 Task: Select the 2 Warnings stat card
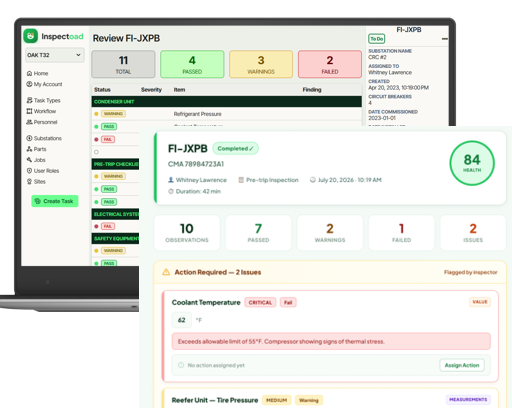click(330, 233)
